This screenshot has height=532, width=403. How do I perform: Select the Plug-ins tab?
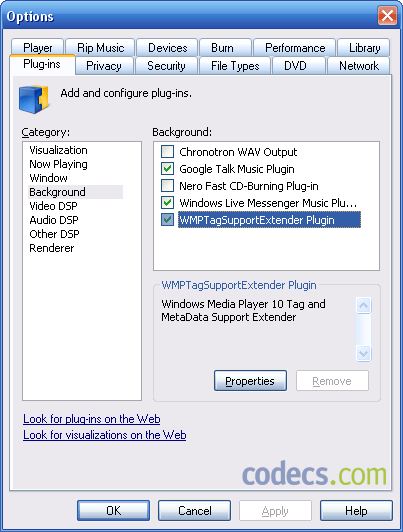click(42, 64)
